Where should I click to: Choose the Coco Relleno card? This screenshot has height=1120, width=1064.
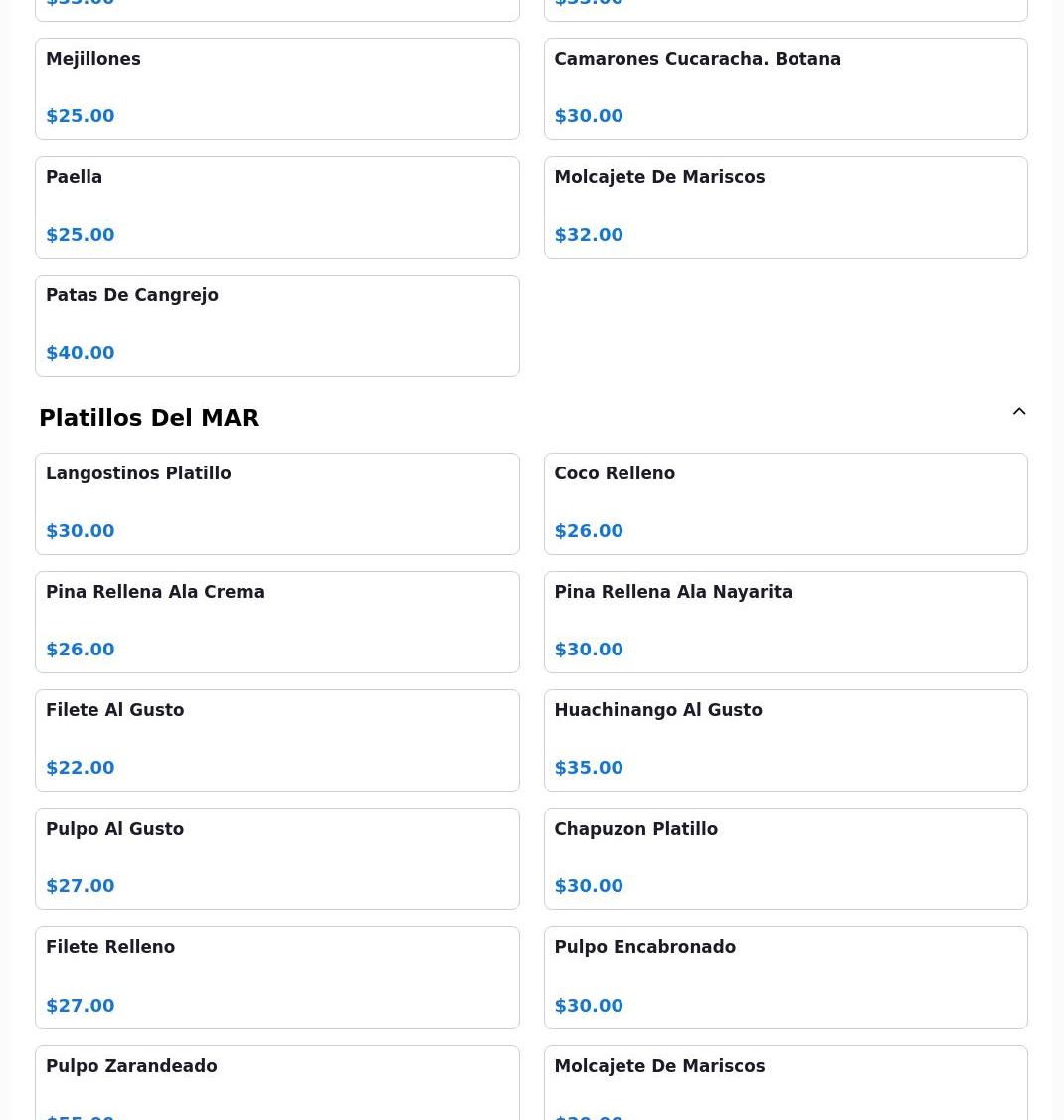(x=786, y=503)
